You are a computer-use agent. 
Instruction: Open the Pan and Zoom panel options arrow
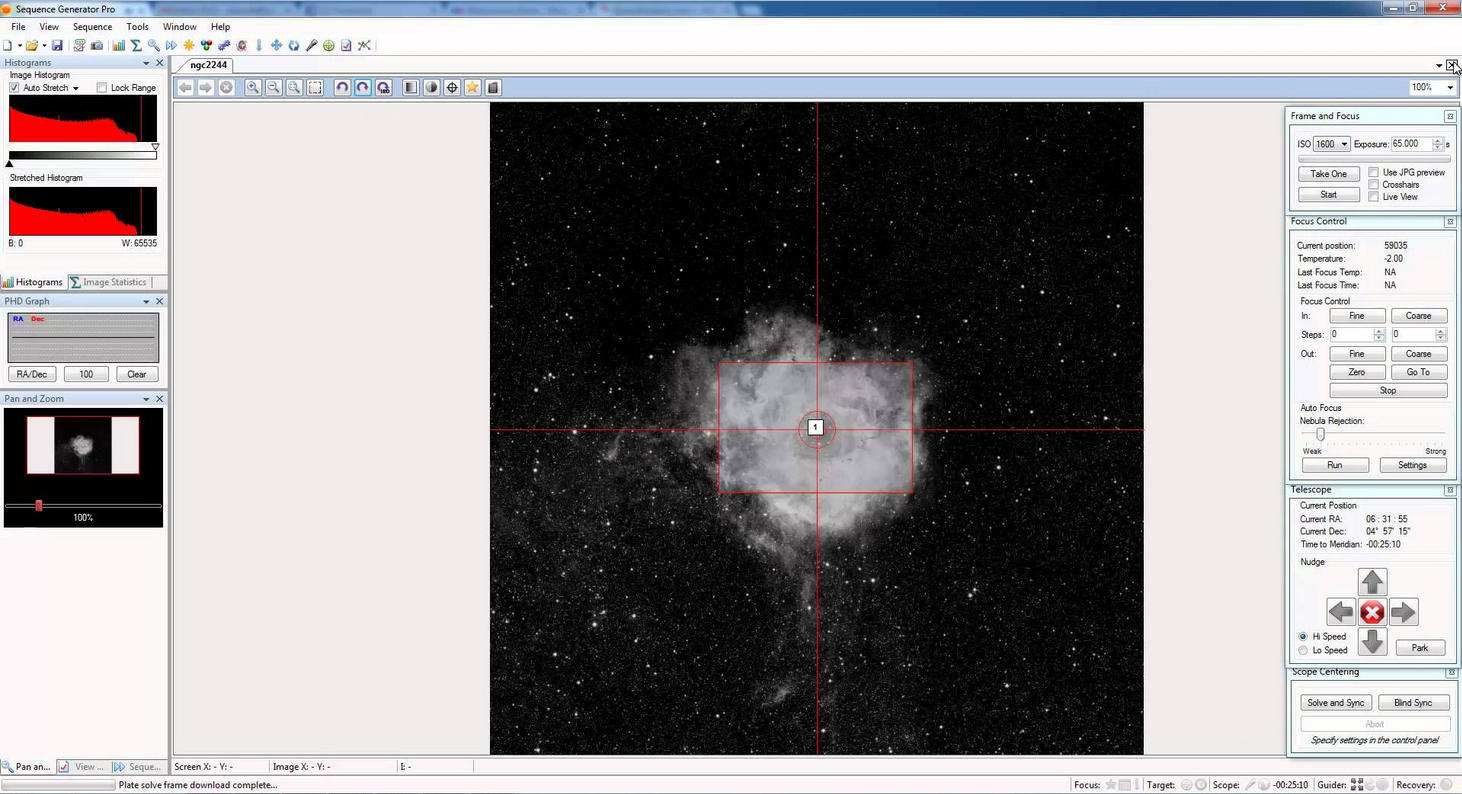pyautogui.click(x=146, y=399)
